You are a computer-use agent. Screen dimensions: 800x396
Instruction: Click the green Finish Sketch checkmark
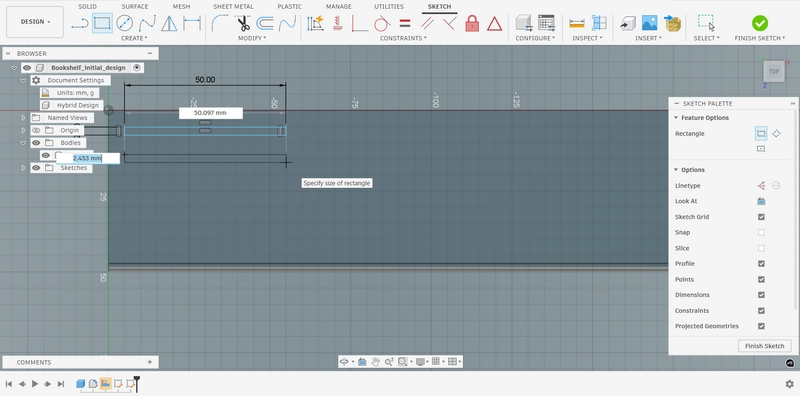760,23
